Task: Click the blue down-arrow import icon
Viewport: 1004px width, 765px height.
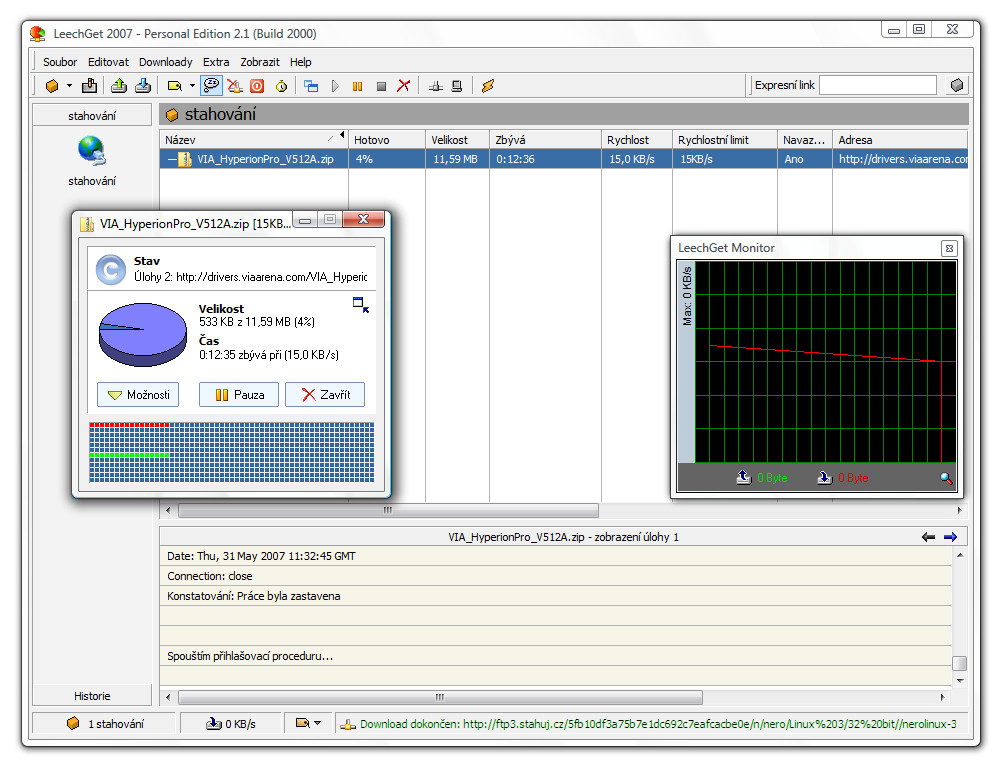Action: click(143, 86)
